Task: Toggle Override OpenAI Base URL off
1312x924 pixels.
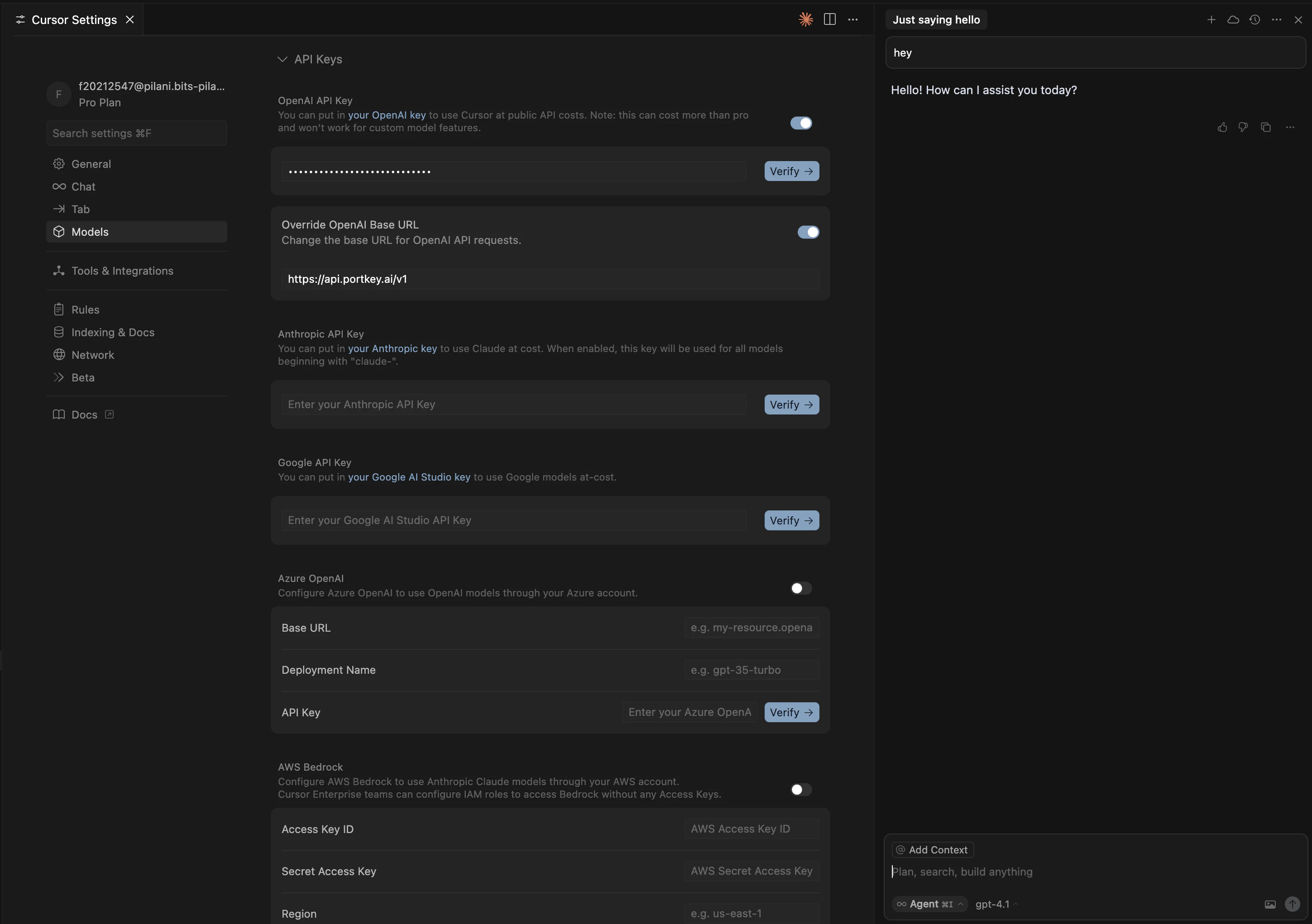Action: coord(808,232)
